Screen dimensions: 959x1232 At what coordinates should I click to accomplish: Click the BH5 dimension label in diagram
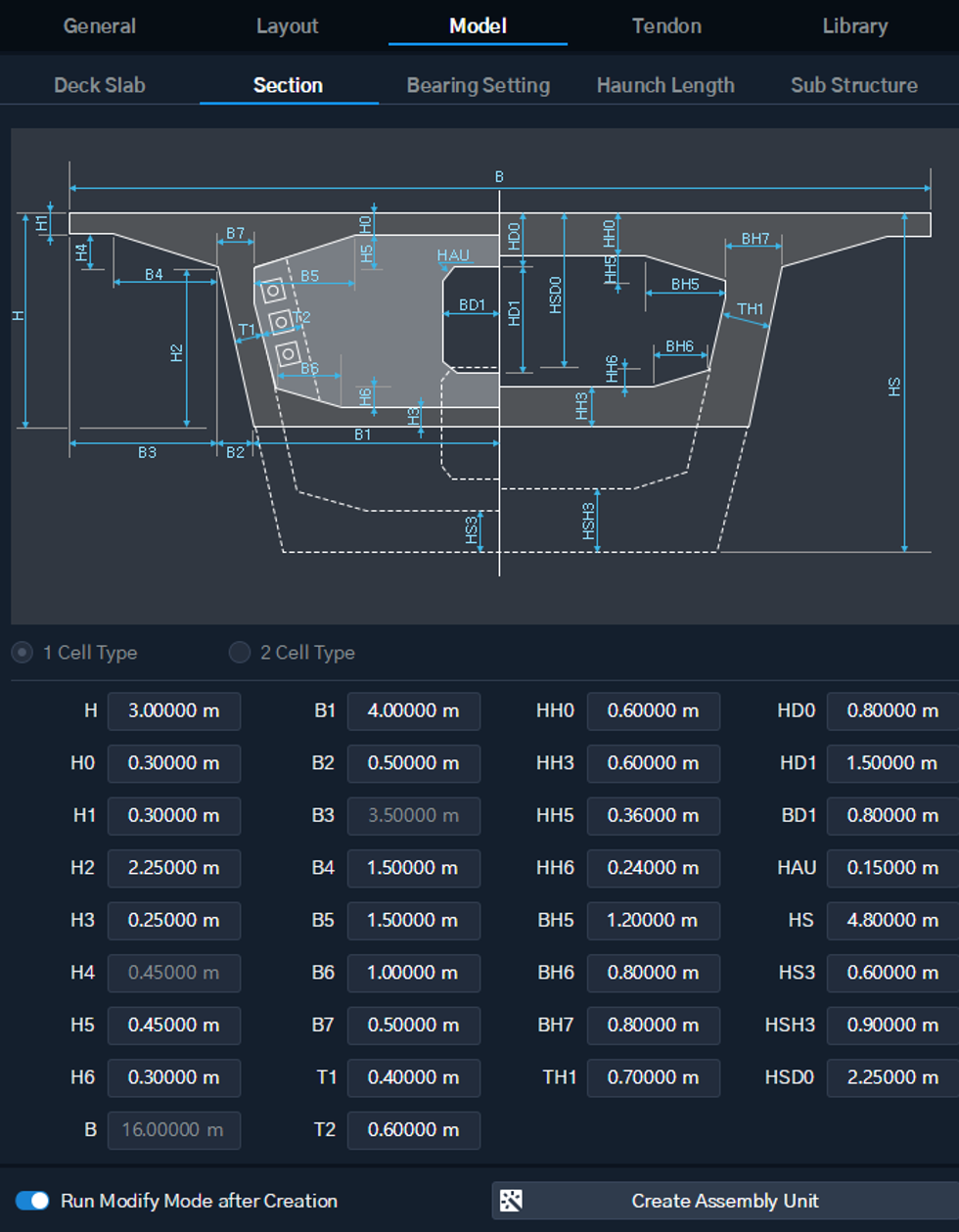(685, 285)
